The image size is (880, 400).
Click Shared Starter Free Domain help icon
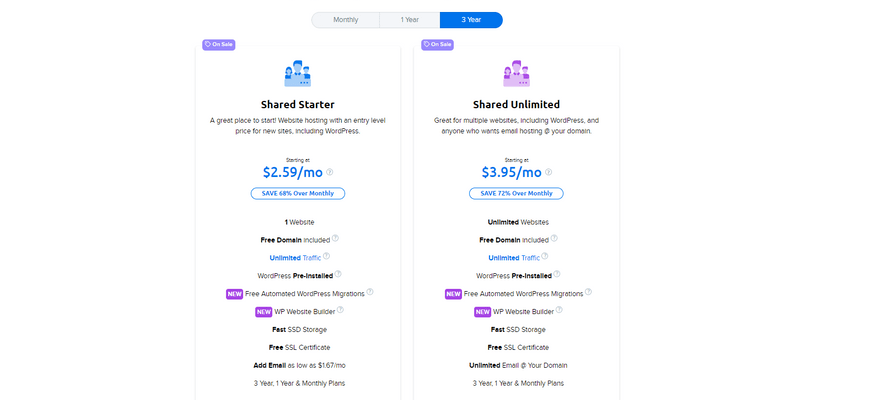(335, 238)
